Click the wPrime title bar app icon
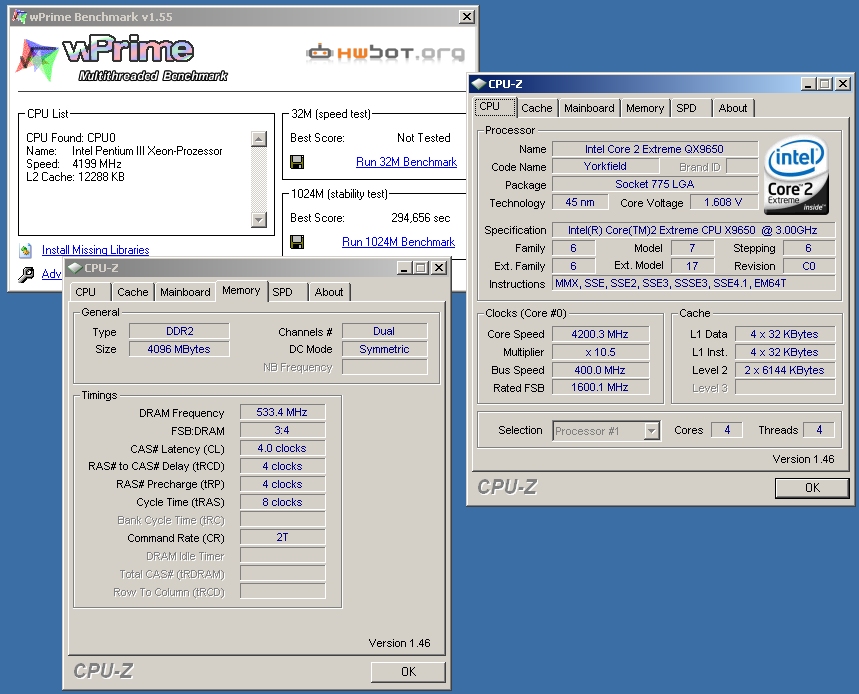The width and height of the screenshot is (859, 694). coord(19,17)
